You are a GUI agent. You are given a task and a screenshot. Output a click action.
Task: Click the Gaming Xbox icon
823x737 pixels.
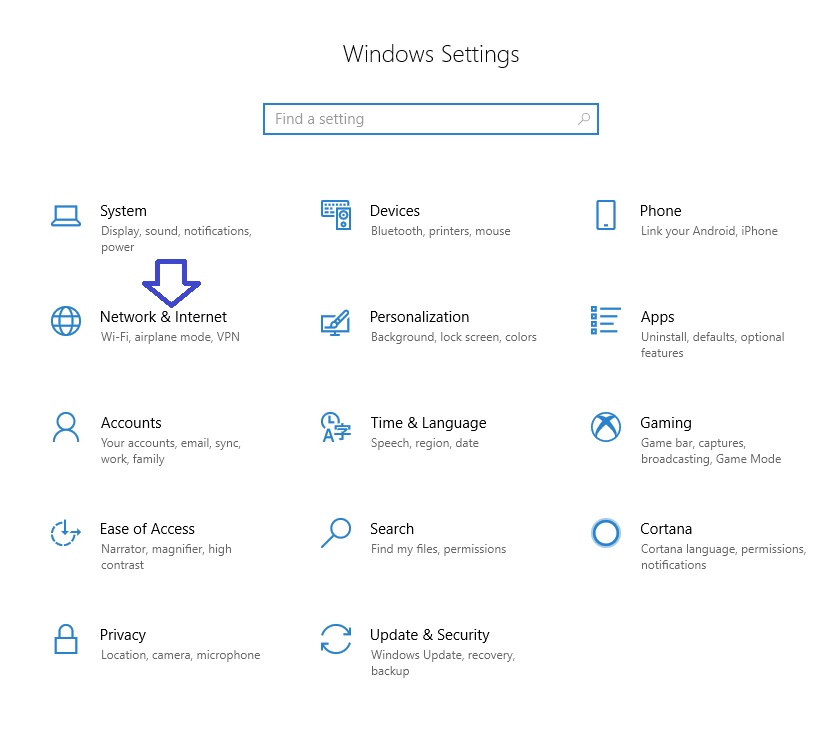coord(606,427)
